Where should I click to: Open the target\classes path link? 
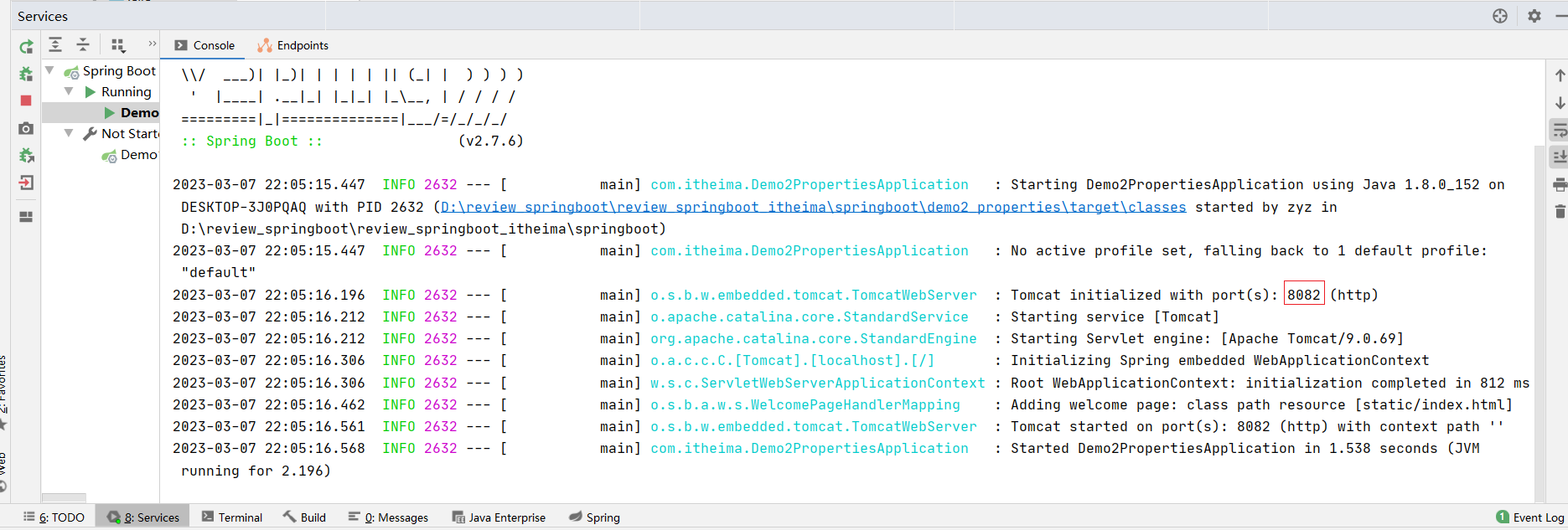(812, 207)
